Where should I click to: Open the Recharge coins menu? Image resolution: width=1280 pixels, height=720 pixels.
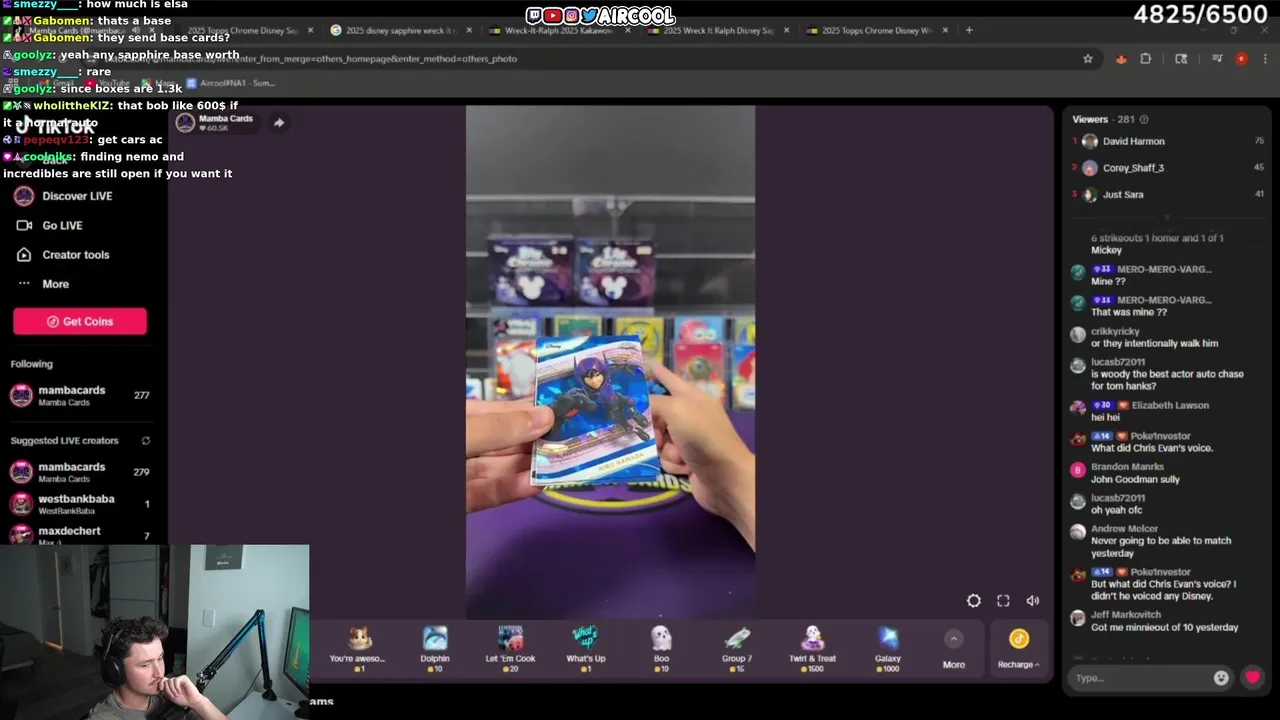(x=1018, y=649)
